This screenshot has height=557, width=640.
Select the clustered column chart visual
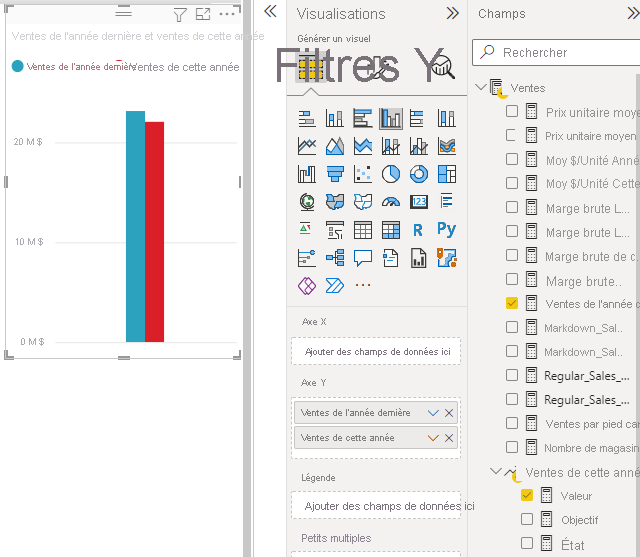(x=391, y=119)
